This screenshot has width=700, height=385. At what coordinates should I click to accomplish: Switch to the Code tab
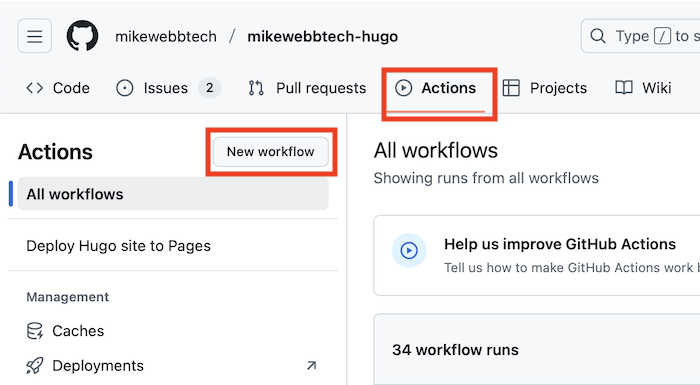58,88
